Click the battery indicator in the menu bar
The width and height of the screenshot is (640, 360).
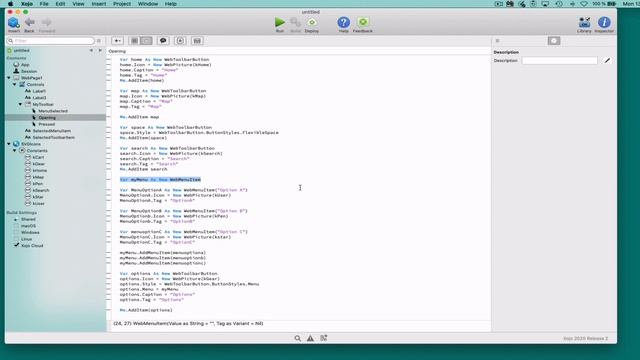(611, 4)
